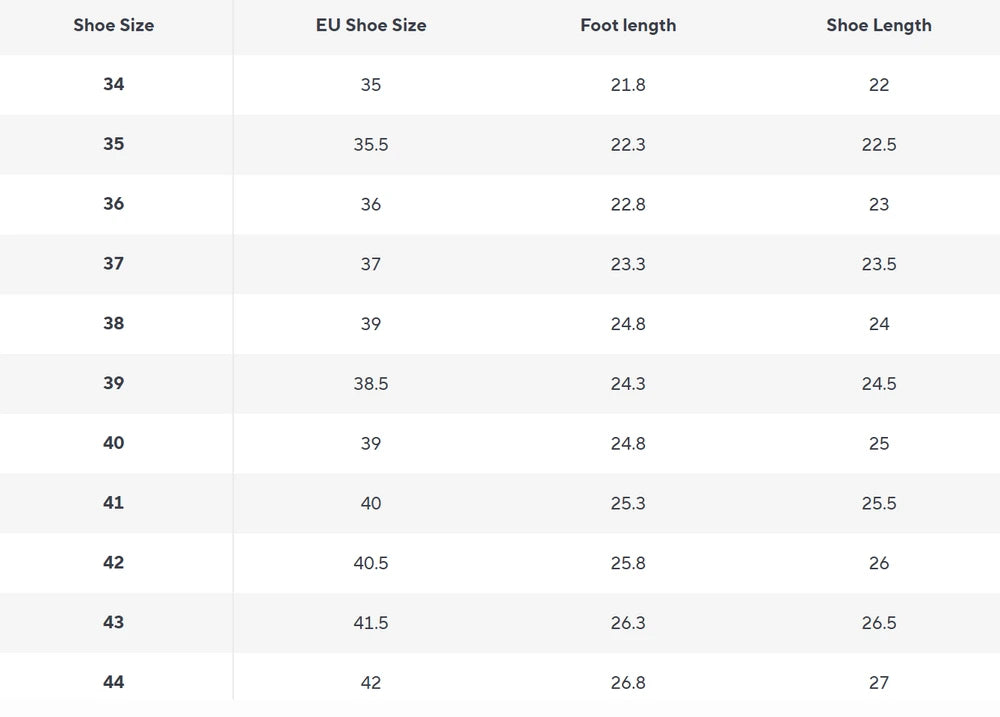Select shoe size 38 row label
This screenshot has width=1000, height=717.
114,323
